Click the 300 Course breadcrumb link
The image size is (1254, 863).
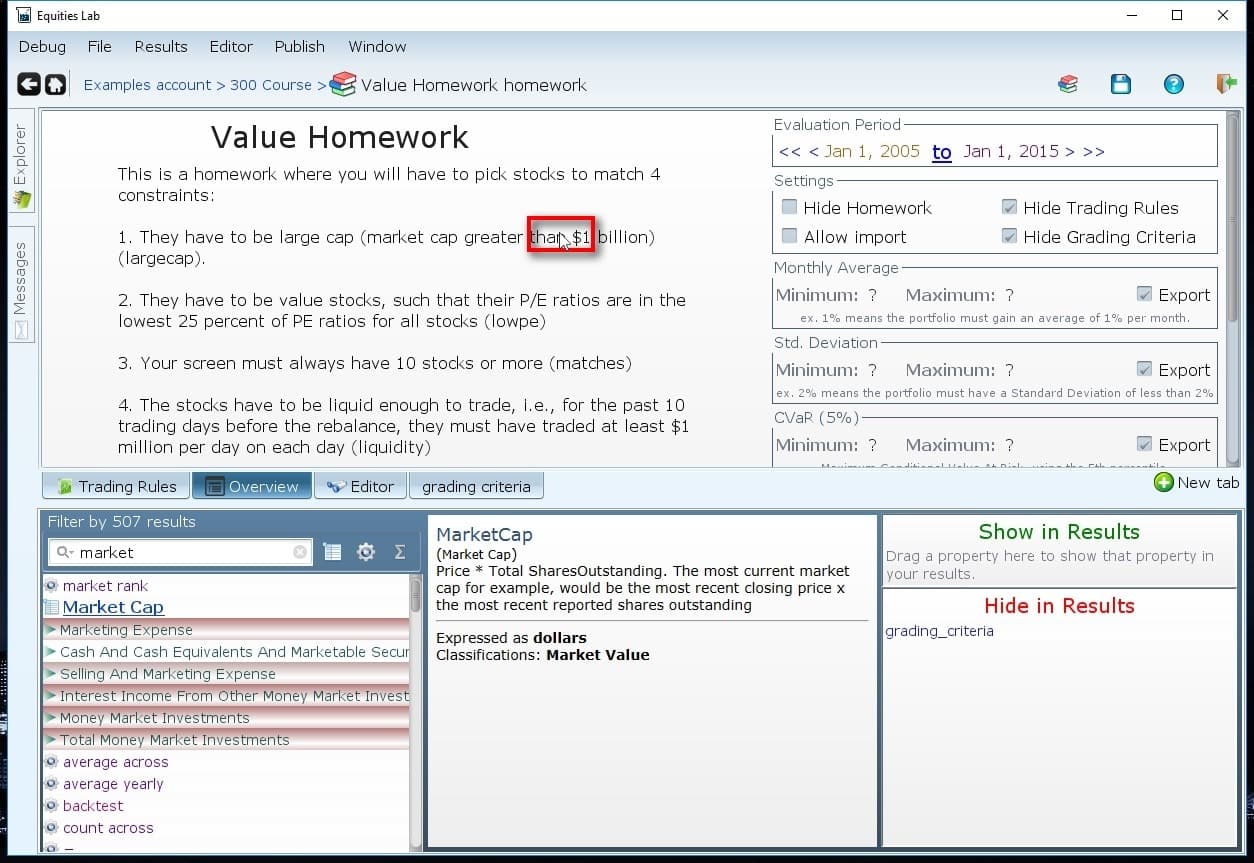271,85
